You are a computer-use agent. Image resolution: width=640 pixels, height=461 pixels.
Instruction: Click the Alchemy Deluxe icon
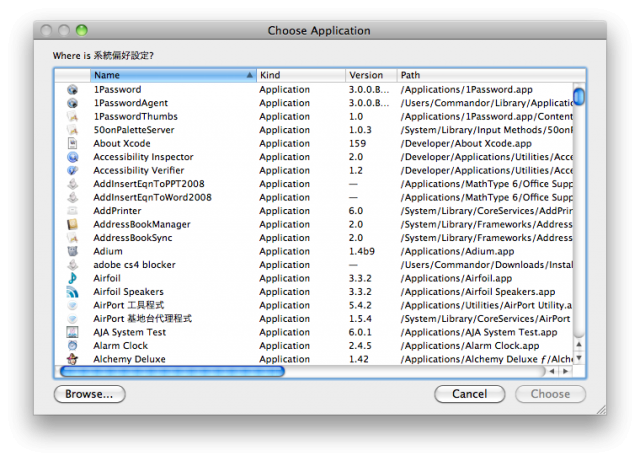click(73, 359)
